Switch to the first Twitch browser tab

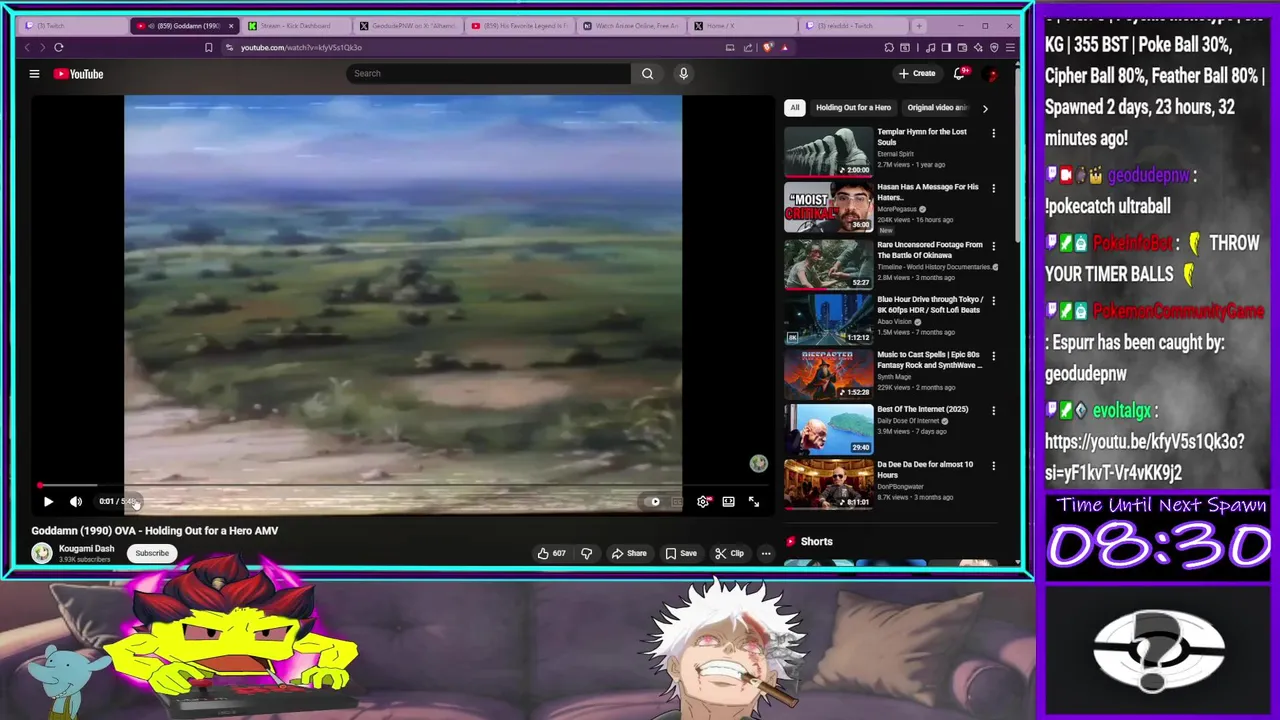pos(74,26)
